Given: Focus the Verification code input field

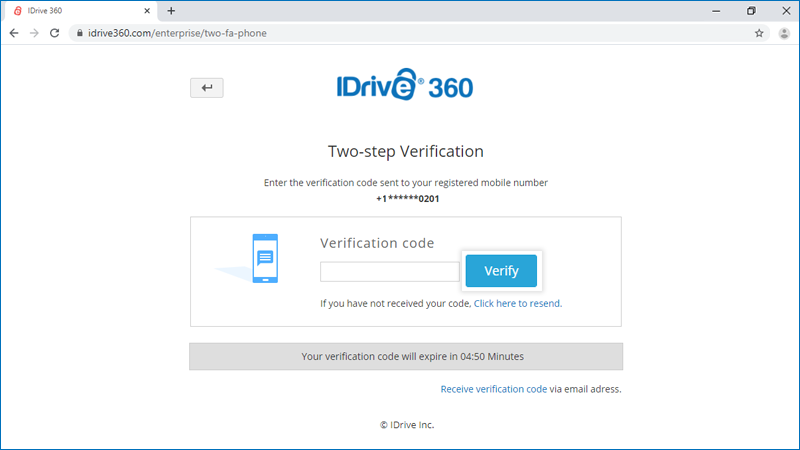Looking at the screenshot, I should tap(390, 271).
